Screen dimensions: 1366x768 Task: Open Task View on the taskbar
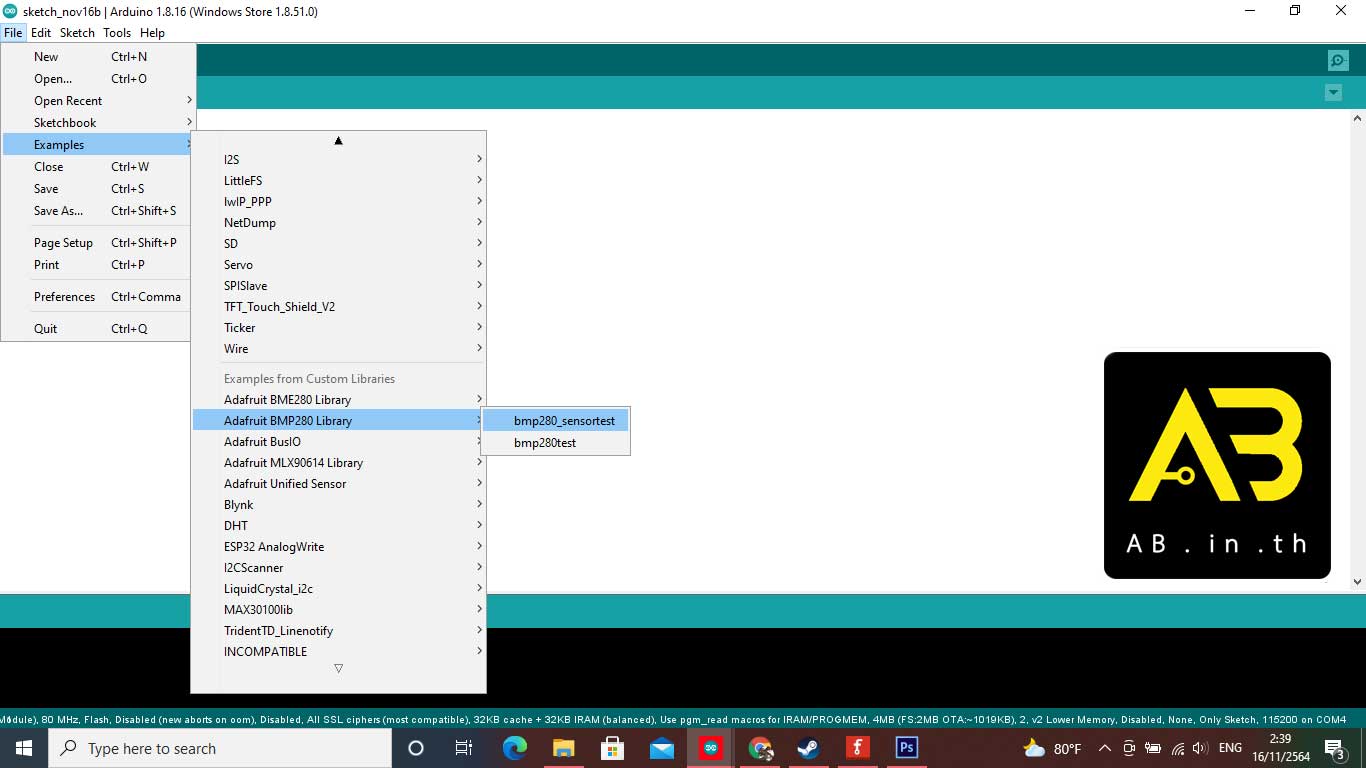(464, 748)
